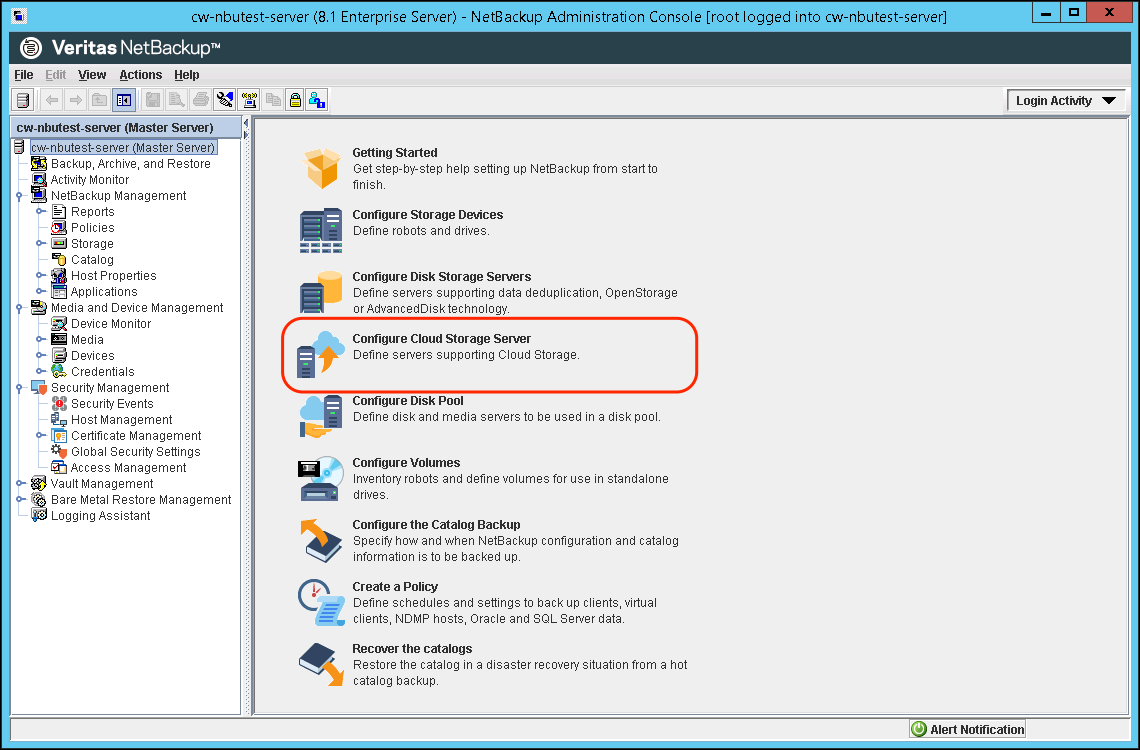
Task: Click the Getting Started box icon
Action: (x=322, y=168)
